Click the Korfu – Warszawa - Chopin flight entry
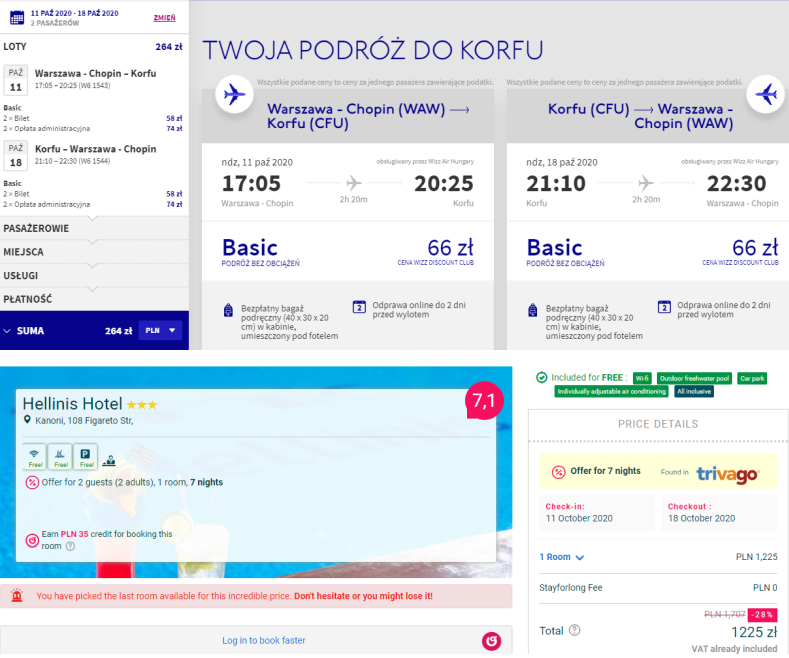The image size is (789, 658). point(95,154)
